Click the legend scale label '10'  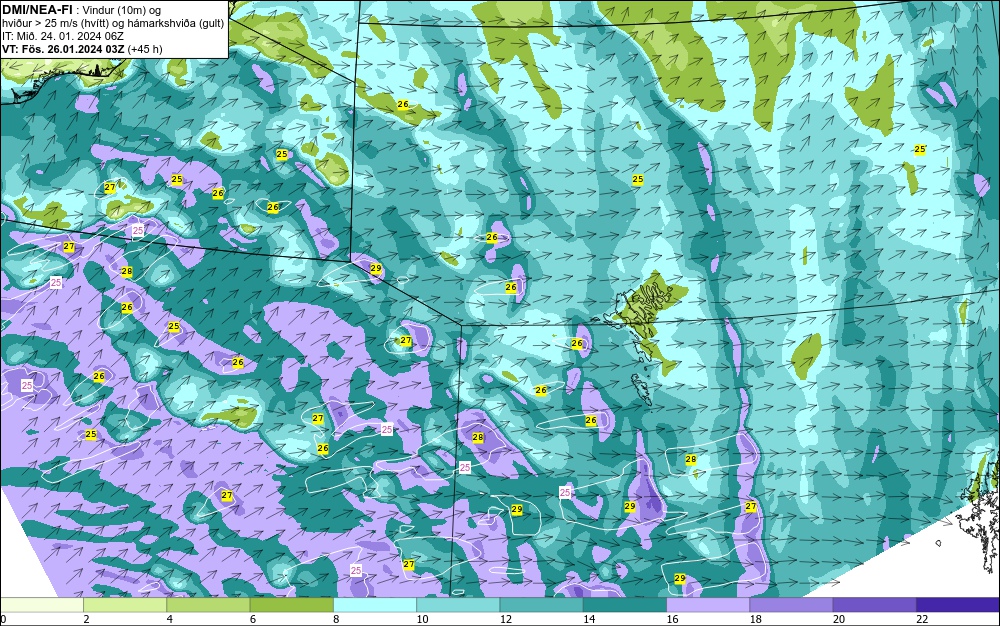coord(422,619)
